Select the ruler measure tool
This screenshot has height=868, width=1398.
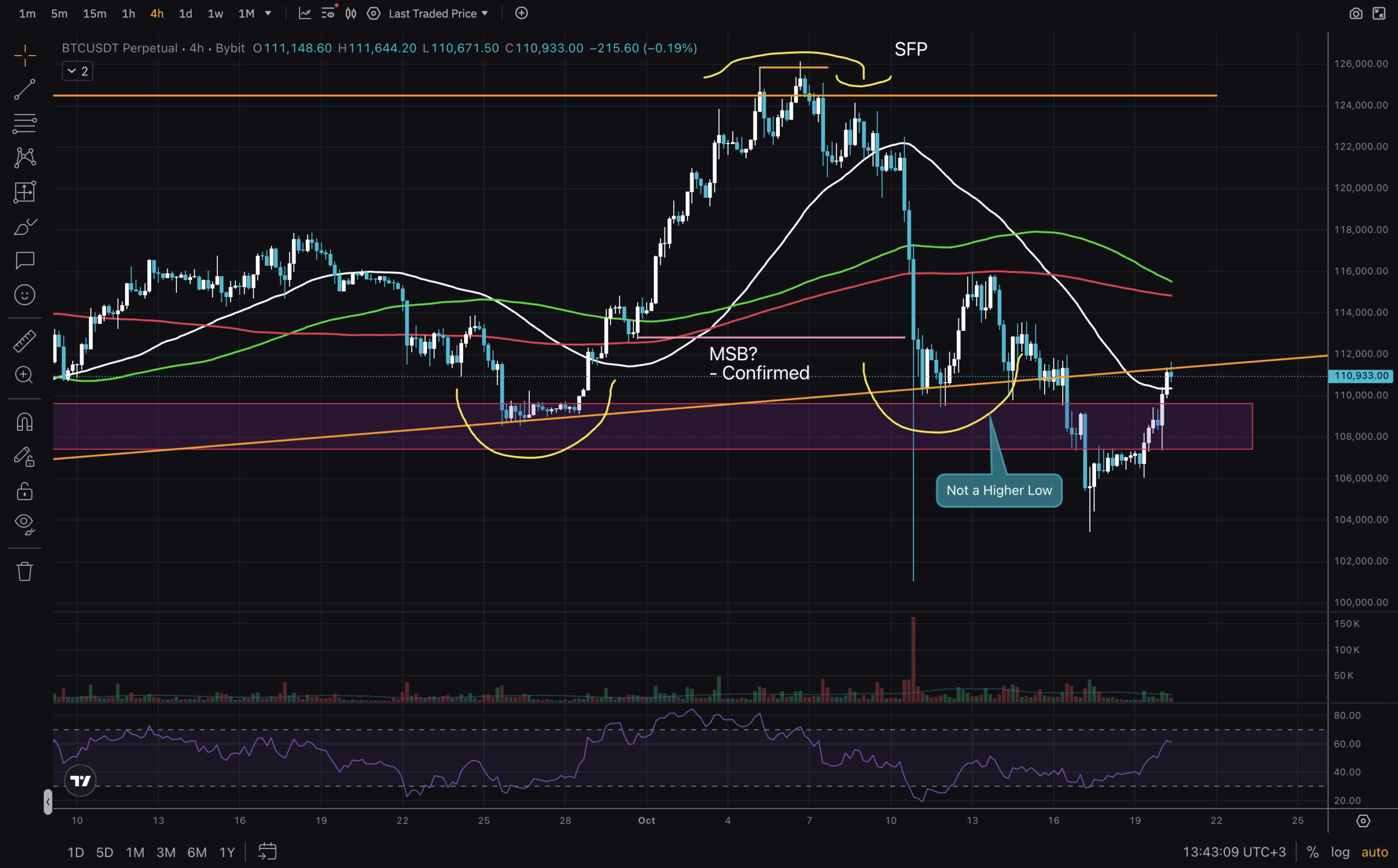click(x=25, y=341)
